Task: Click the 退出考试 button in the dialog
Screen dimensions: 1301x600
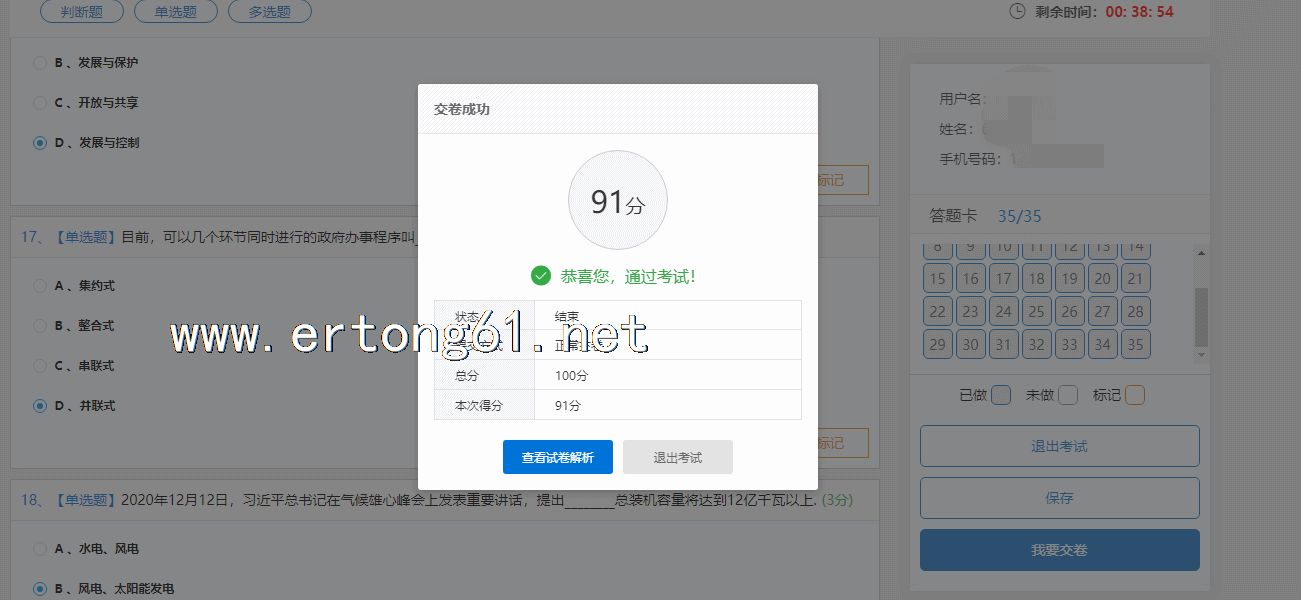Action: [x=677, y=457]
